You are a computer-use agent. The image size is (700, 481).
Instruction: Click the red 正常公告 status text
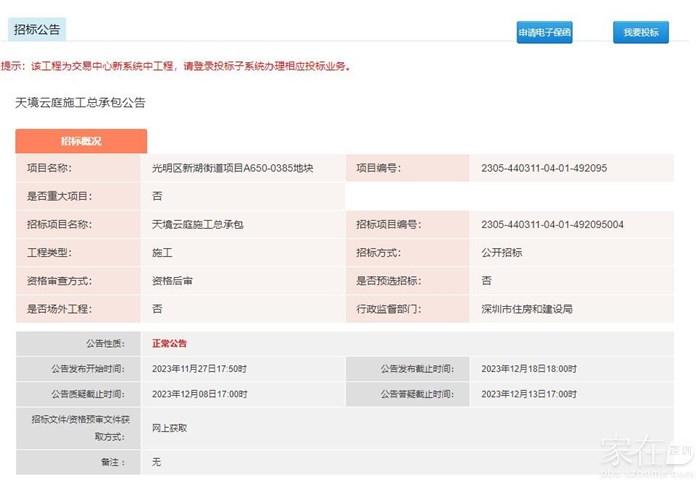(170, 343)
